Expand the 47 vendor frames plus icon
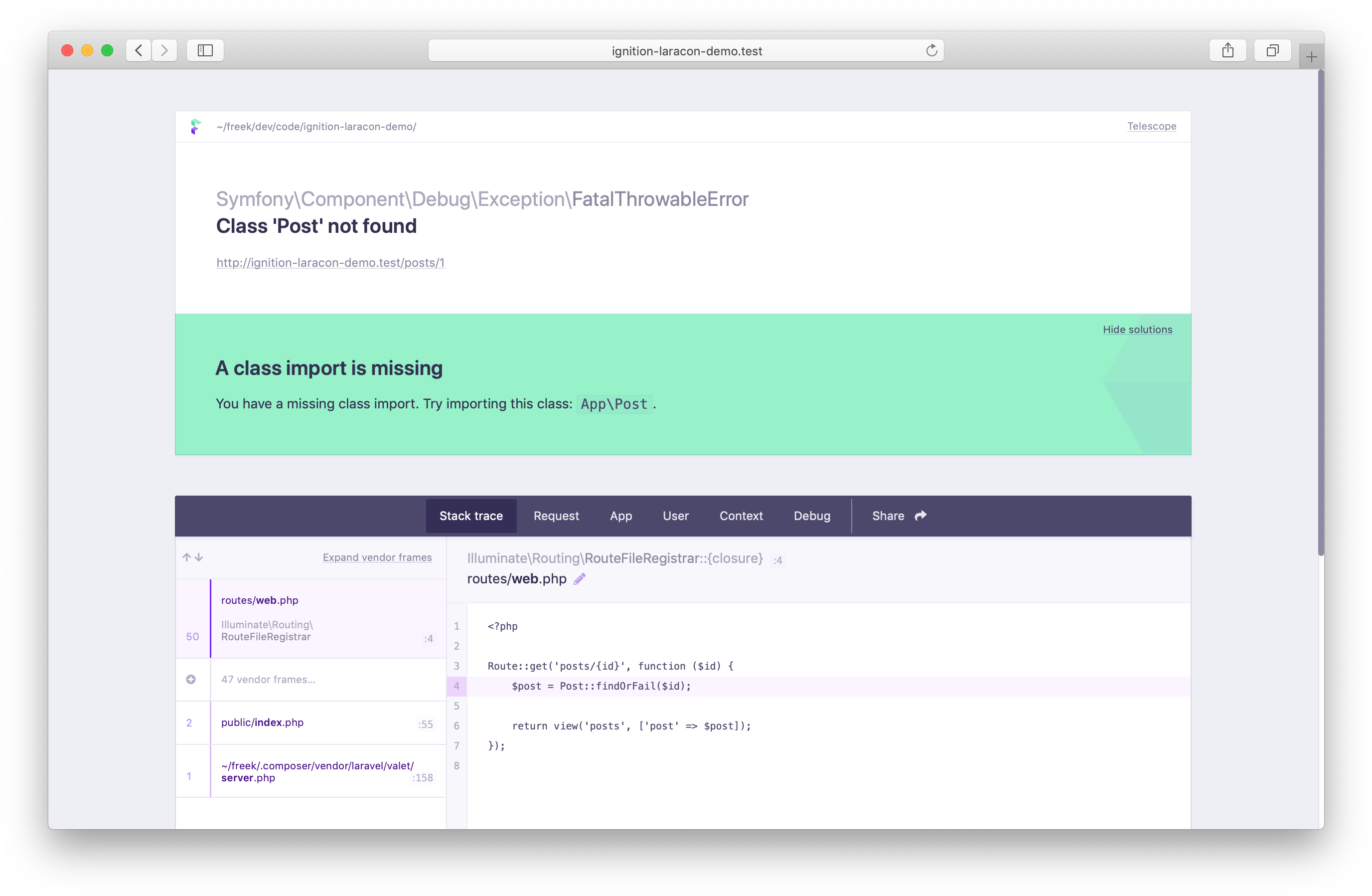1372x896 pixels. [x=191, y=680]
